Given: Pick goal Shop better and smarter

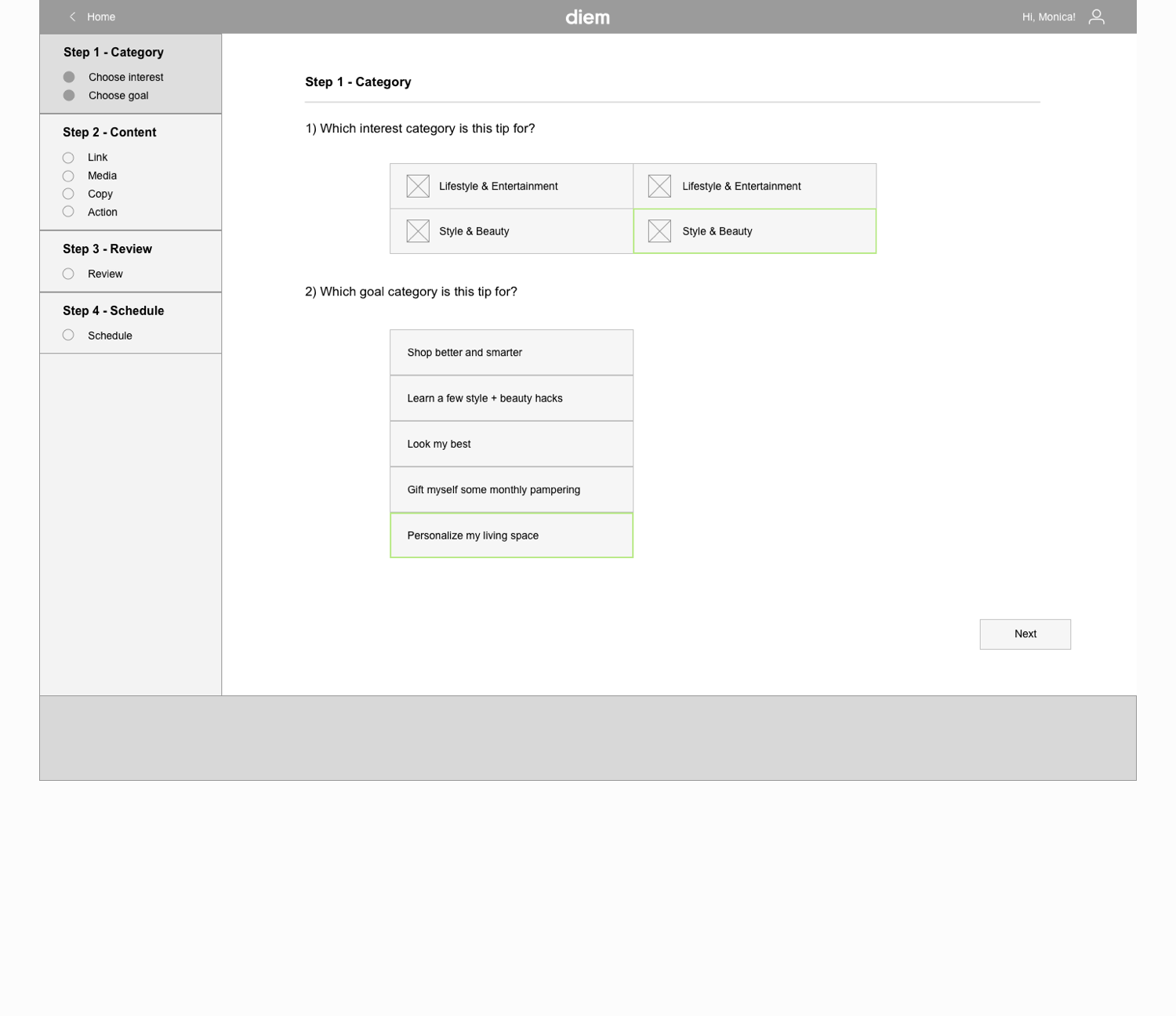Looking at the screenshot, I should 511,353.
